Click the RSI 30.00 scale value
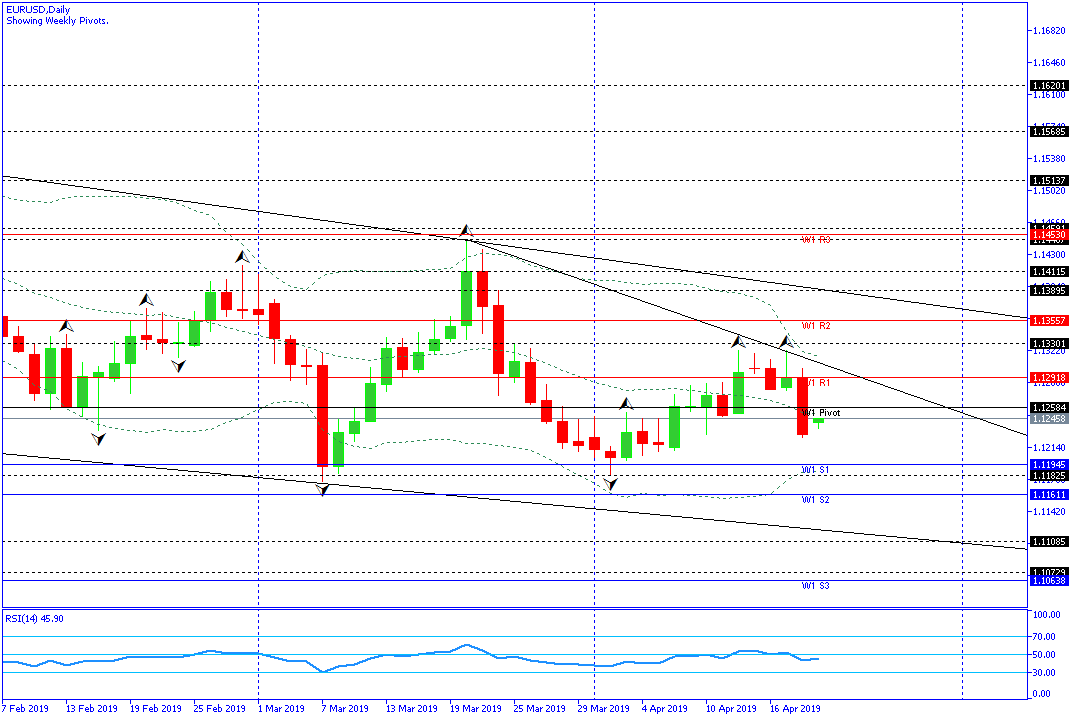The height and width of the screenshot is (720, 1080). pos(1045,673)
